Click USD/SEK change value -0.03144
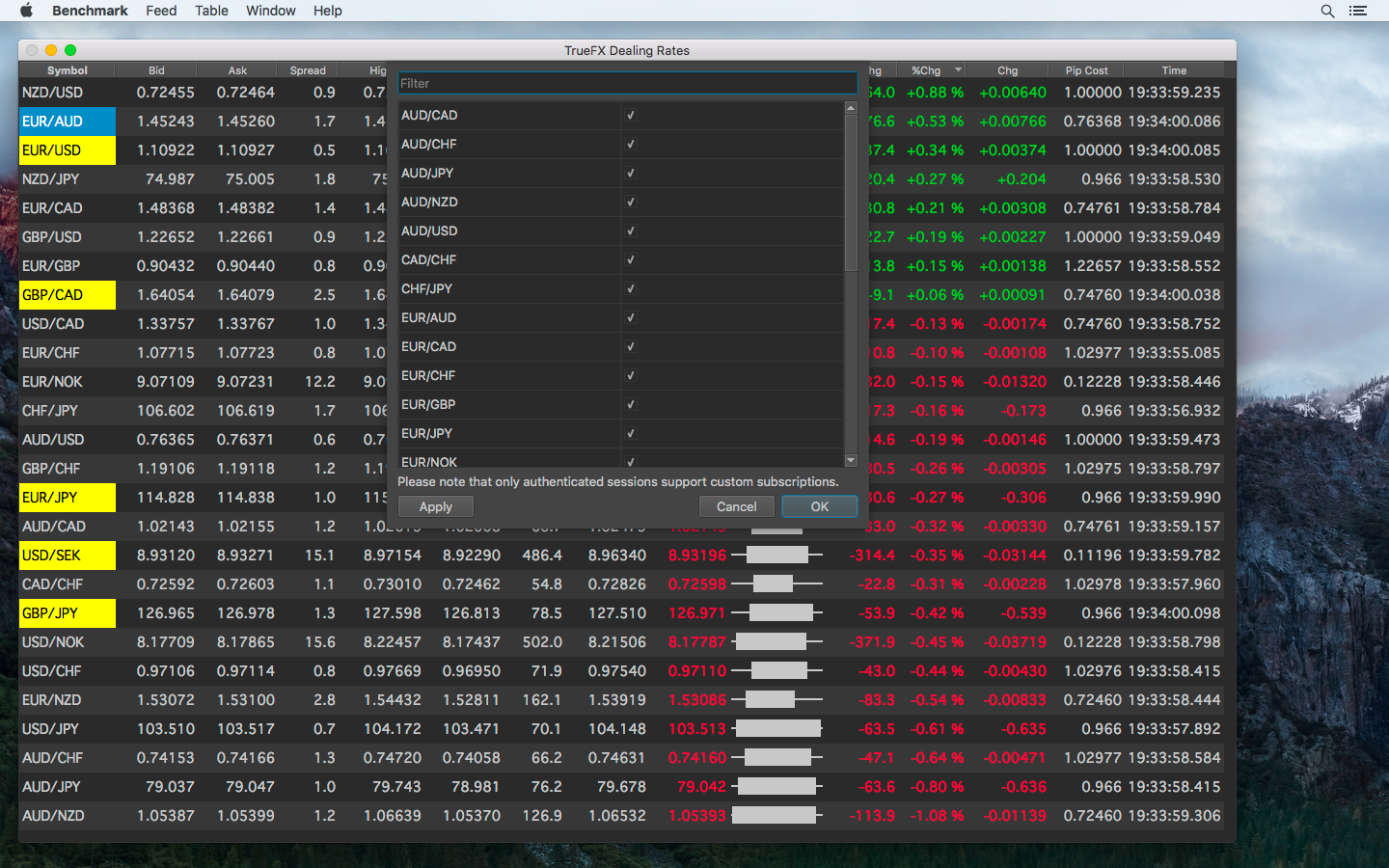This screenshot has width=1389, height=868. coord(1015,556)
